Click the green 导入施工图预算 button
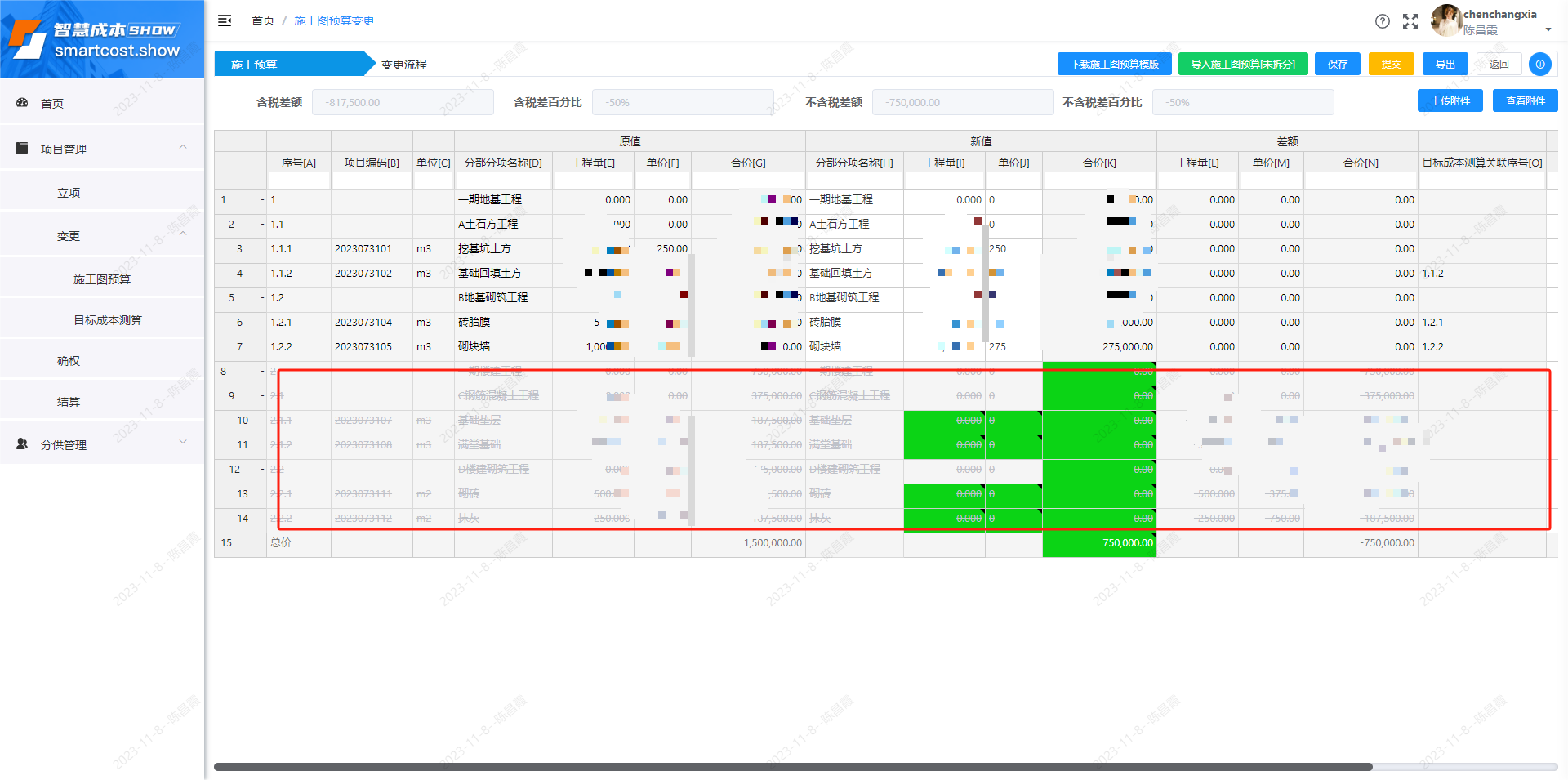Screen dimensions: 1568x780 (1242, 65)
